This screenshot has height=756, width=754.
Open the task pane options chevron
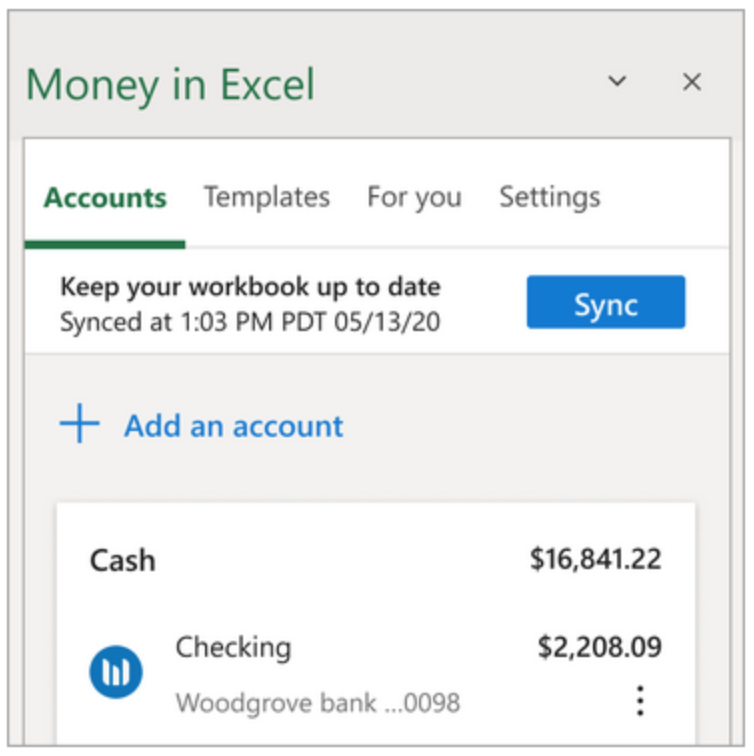click(x=617, y=81)
